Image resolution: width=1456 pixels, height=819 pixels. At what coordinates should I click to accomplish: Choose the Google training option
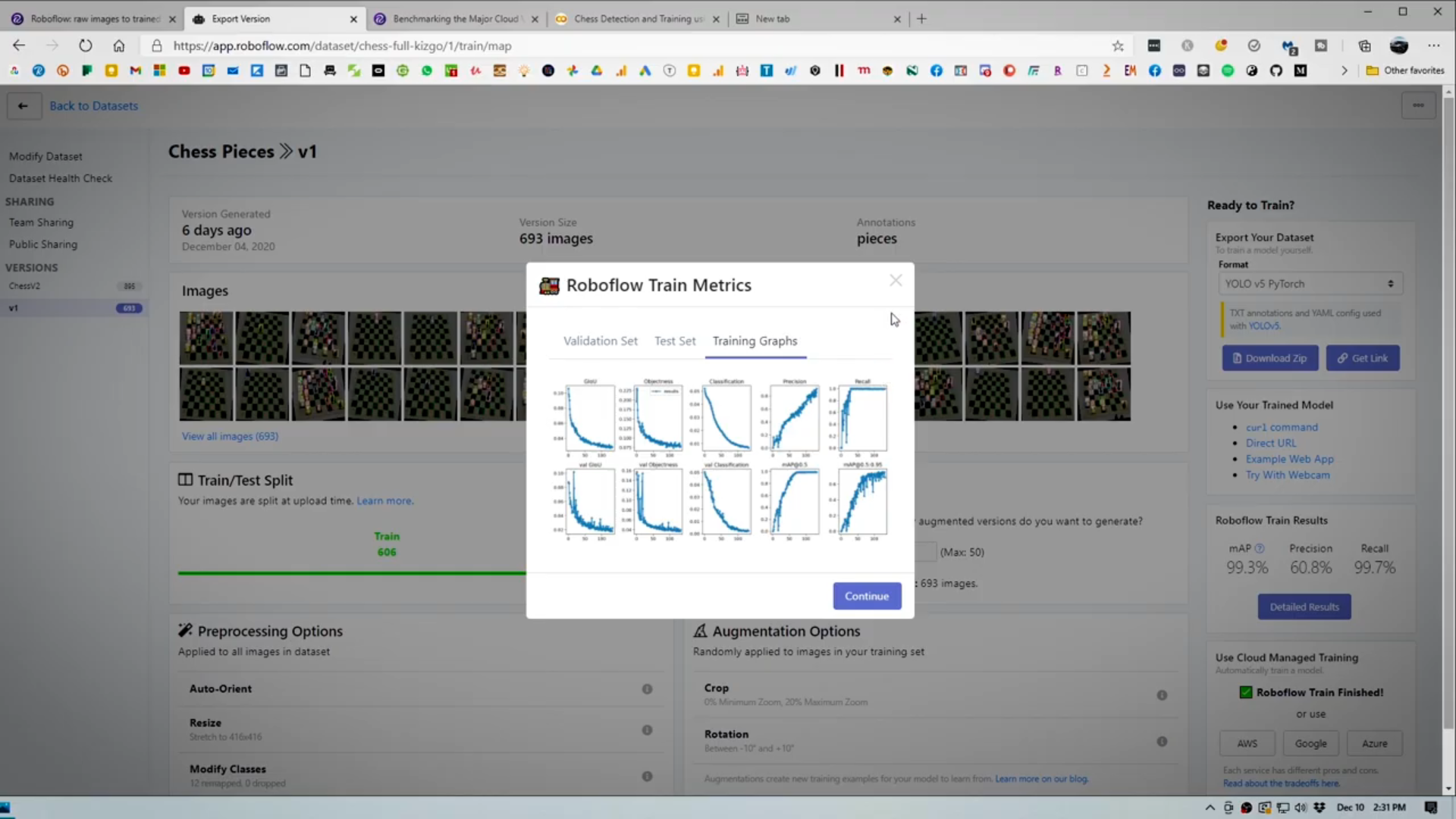coord(1310,743)
